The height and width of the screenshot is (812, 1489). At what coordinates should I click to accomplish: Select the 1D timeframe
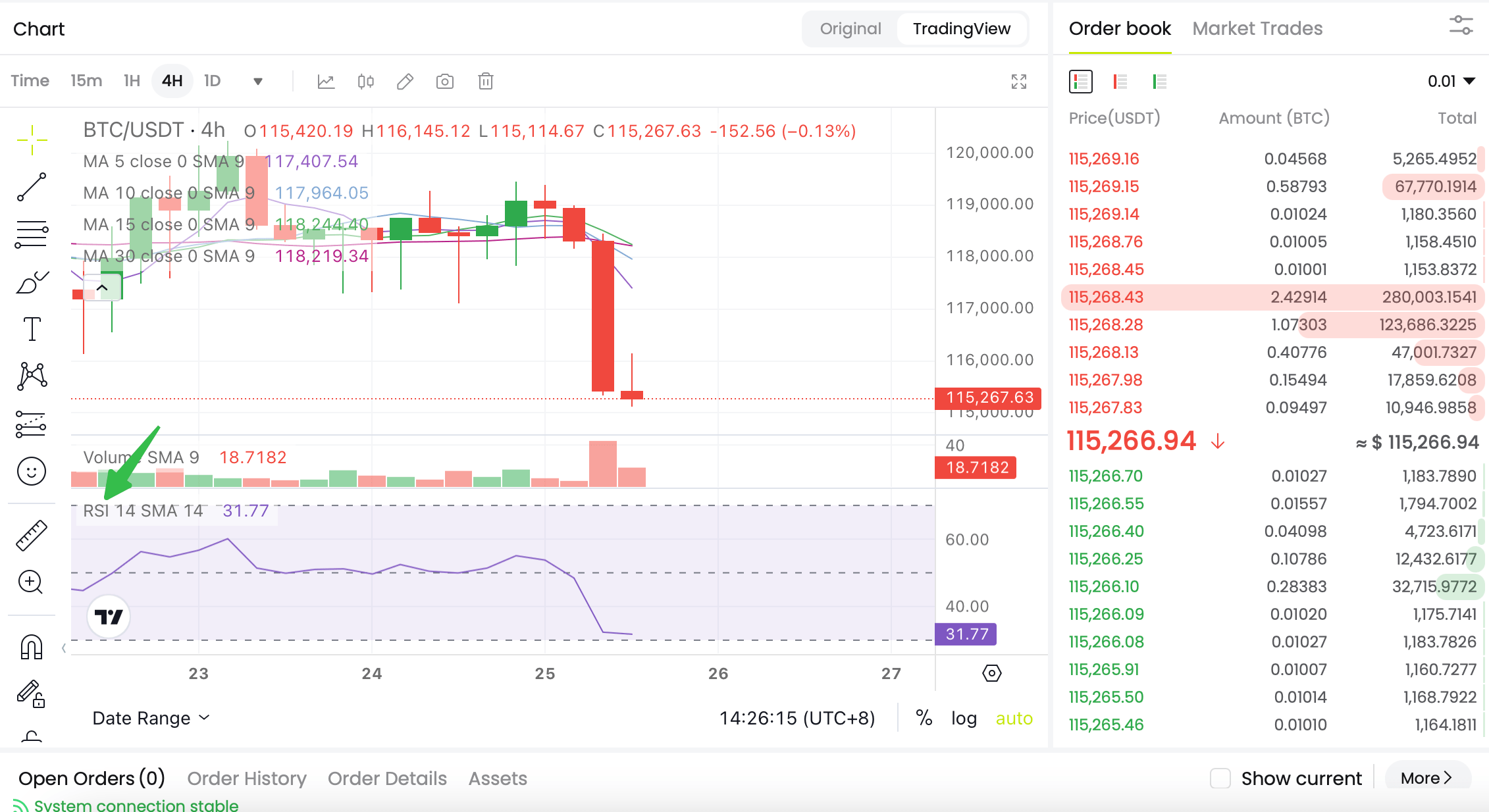click(212, 81)
